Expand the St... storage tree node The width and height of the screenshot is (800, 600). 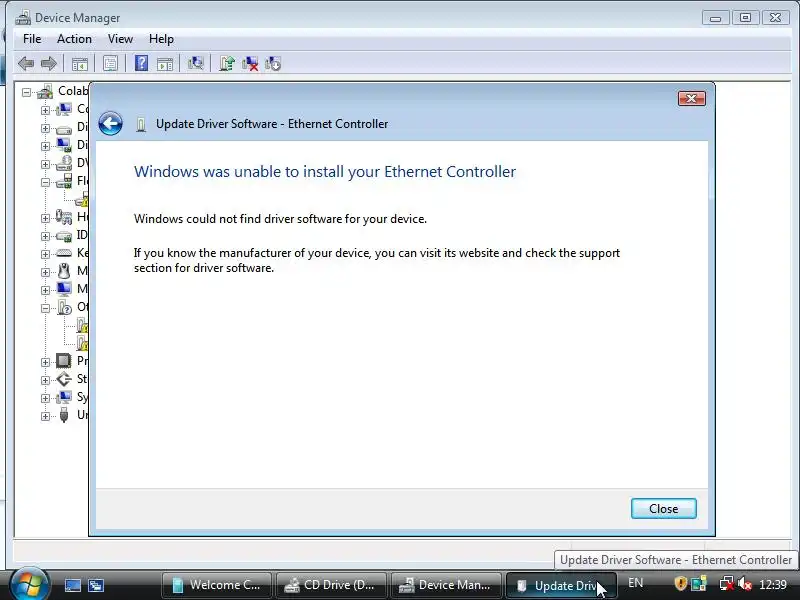click(x=45, y=380)
